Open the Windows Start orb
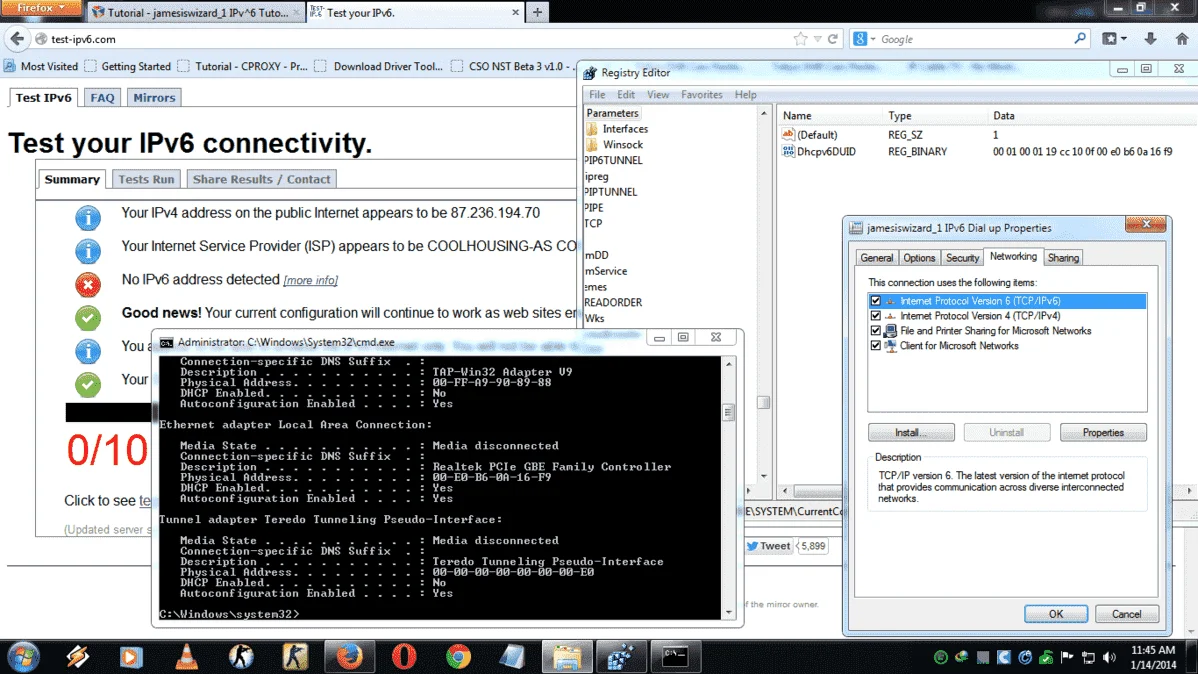This screenshot has height=674, width=1198. coord(23,656)
